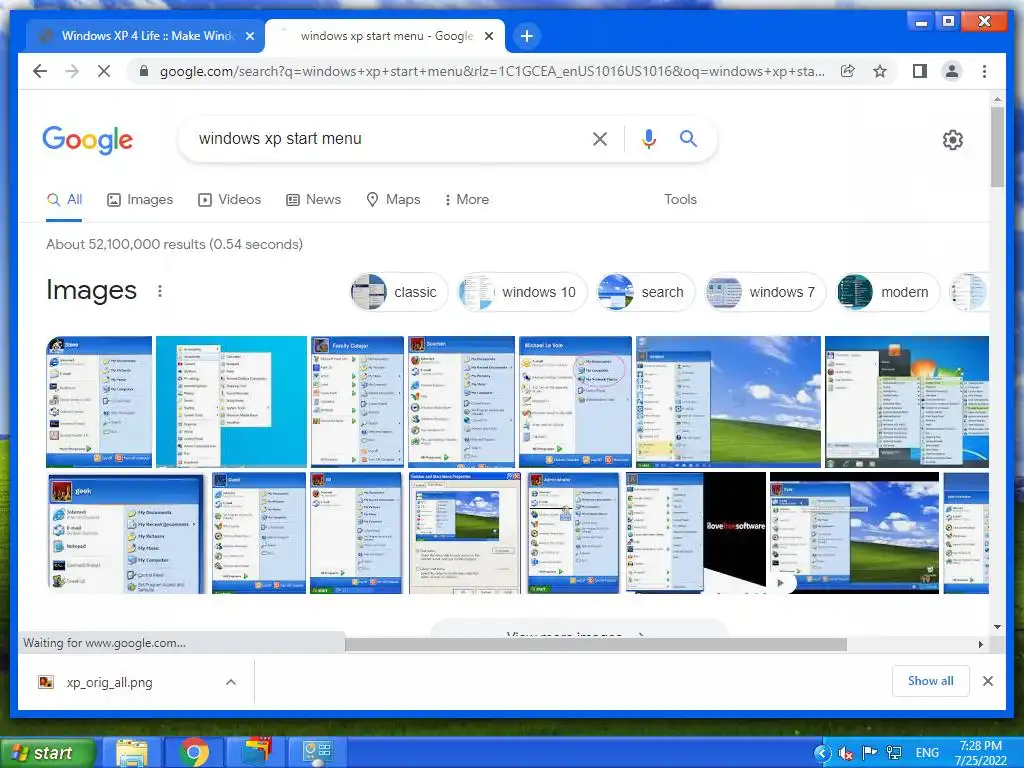Open the Taskbar Properties dialog thumbnail
Image resolution: width=1024 pixels, height=768 pixels.
pyautogui.click(x=464, y=533)
